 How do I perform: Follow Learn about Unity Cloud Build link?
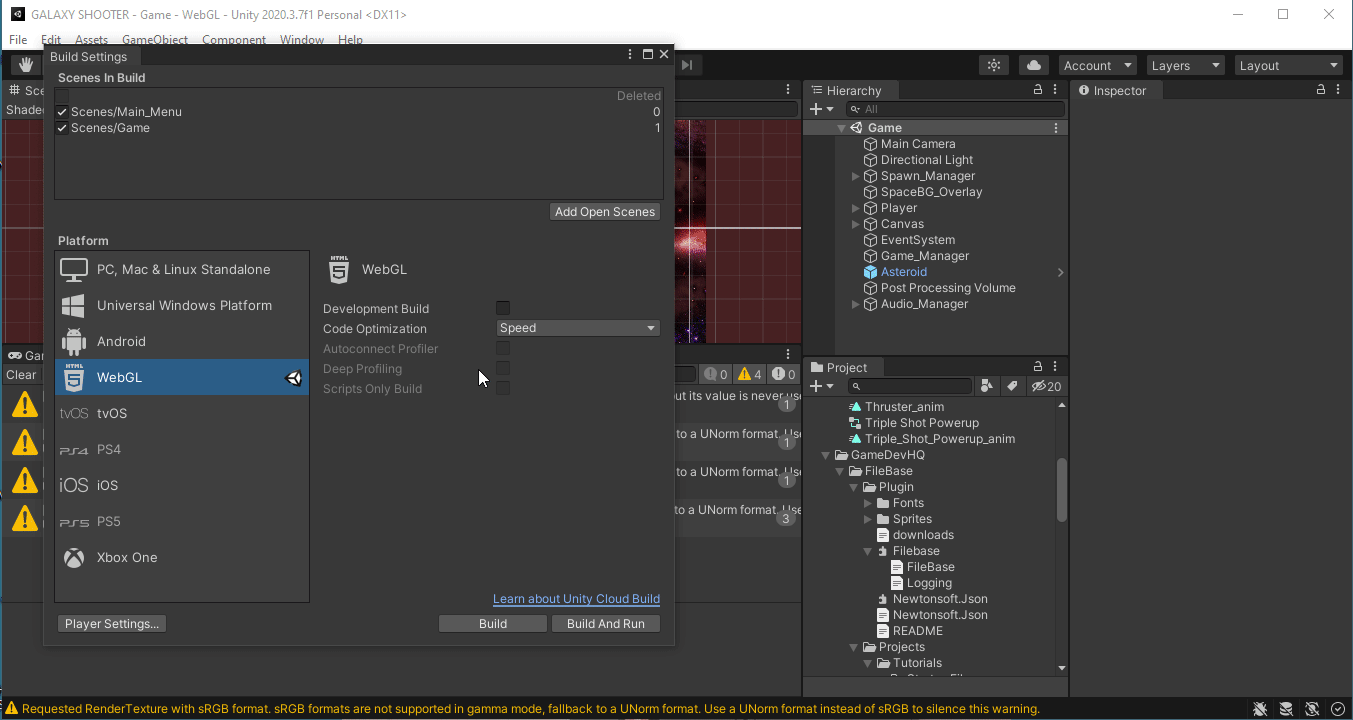click(x=576, y=599)
